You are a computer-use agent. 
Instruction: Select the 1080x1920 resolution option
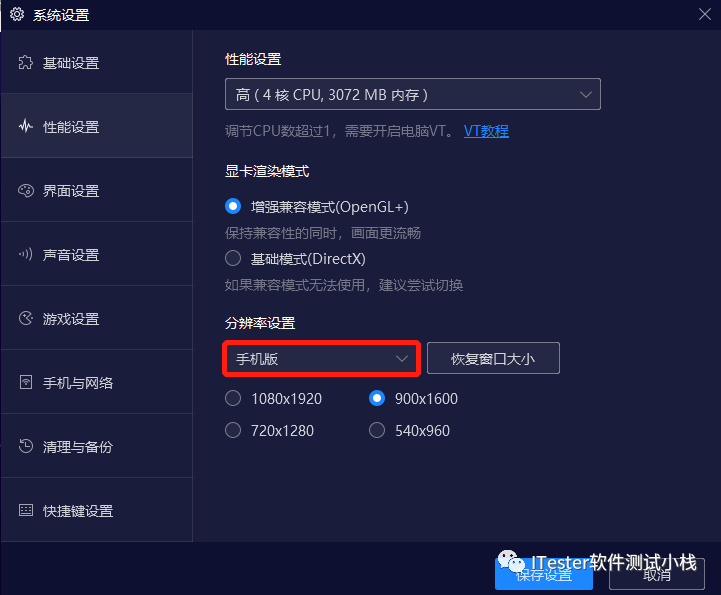pos(233,398)
